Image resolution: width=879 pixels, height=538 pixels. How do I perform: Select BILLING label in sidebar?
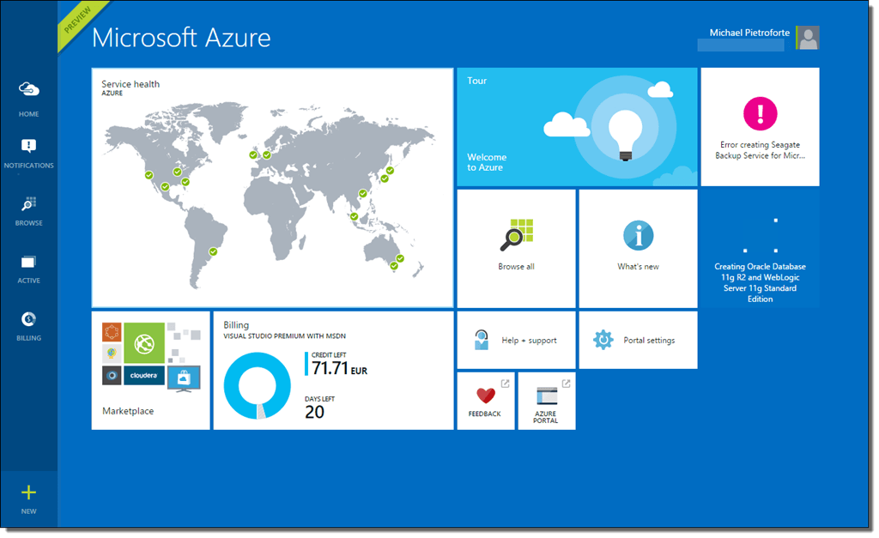click(x=29, y=338)
